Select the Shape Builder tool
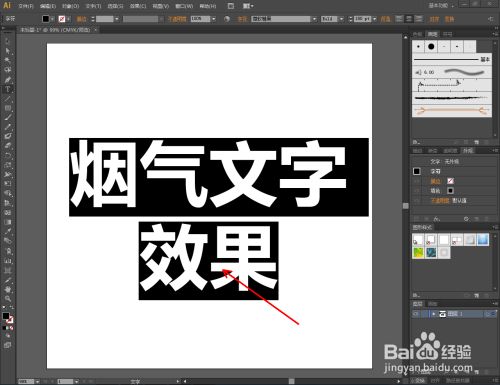Image resolution: width=500 pixels, height=385 pixels. point(8,193)
